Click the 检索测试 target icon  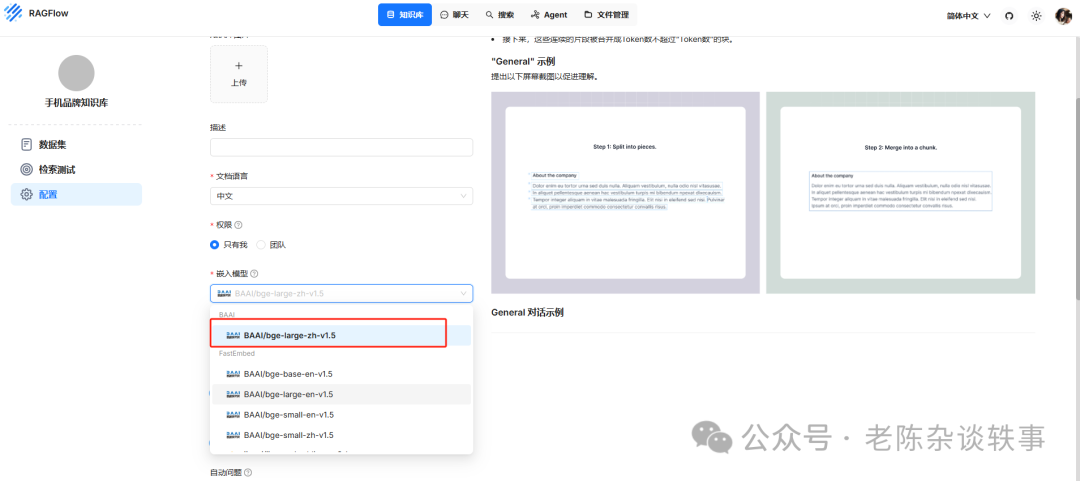[x=26, y=170]
